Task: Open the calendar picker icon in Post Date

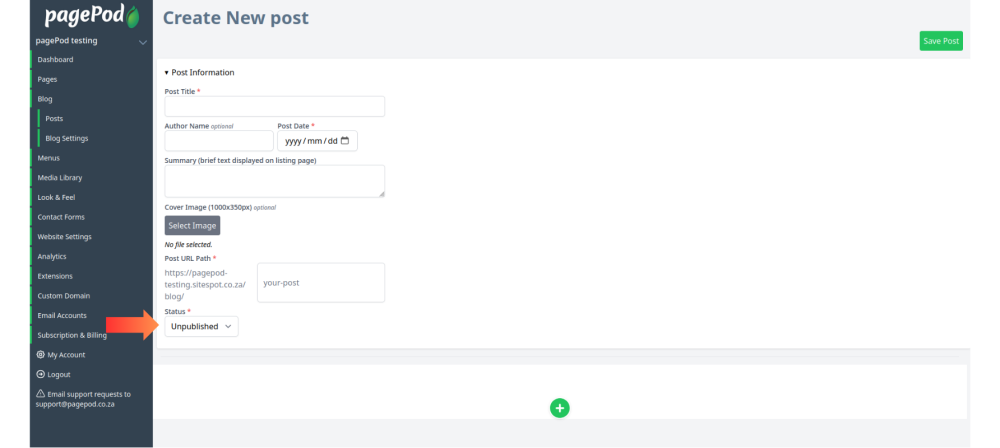Action: tap(345, 141)
